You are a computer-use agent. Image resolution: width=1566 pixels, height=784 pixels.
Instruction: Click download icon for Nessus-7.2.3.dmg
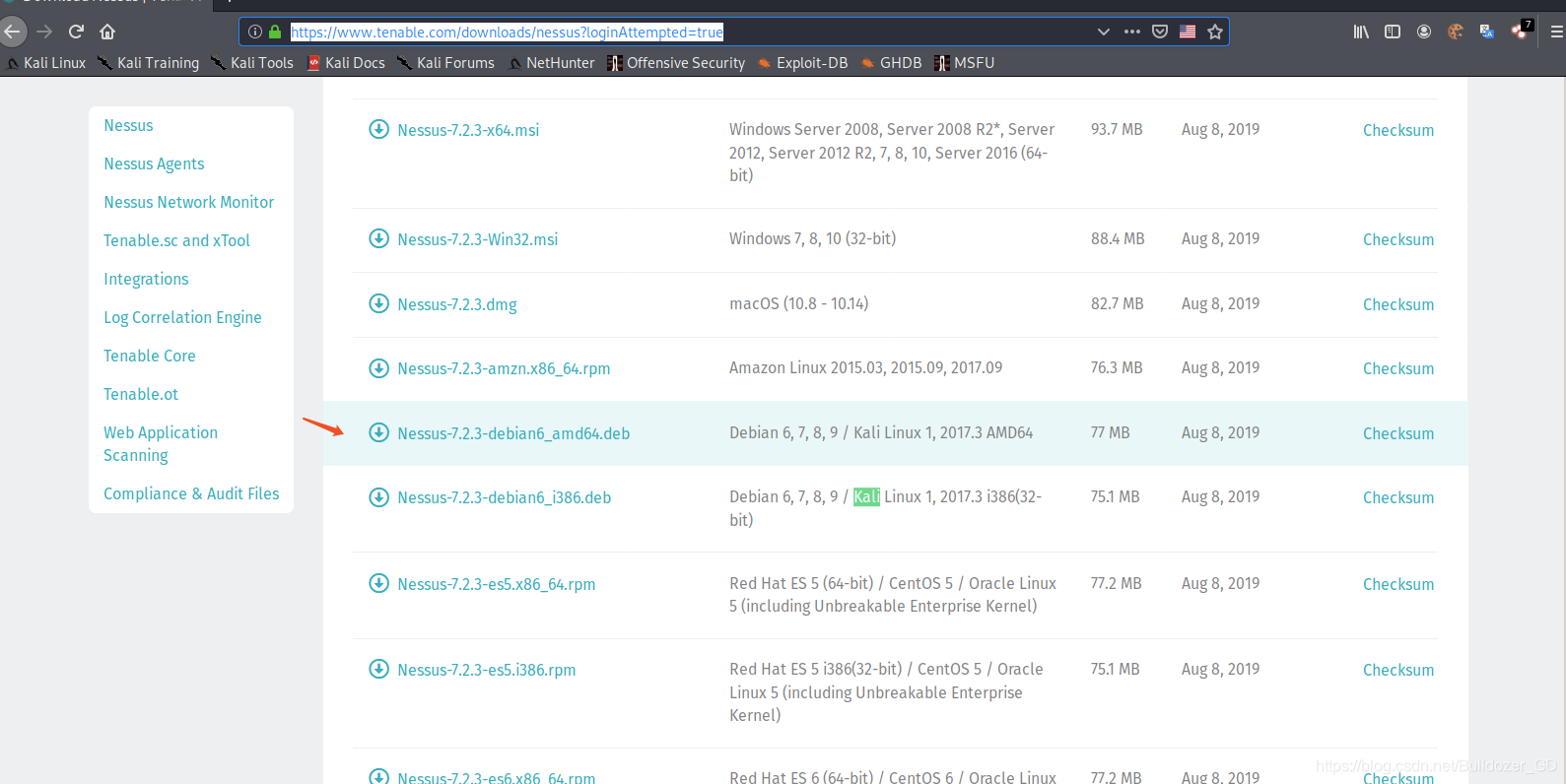[378, 303]
